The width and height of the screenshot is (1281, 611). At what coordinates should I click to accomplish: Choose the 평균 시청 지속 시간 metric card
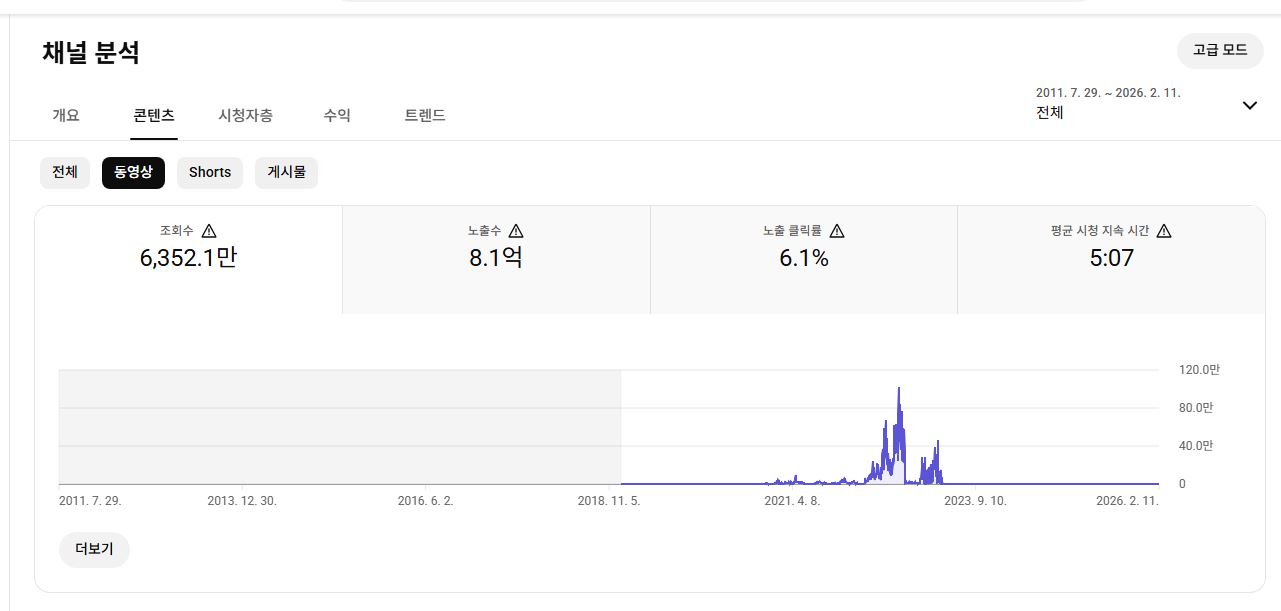pos(1111,258)
